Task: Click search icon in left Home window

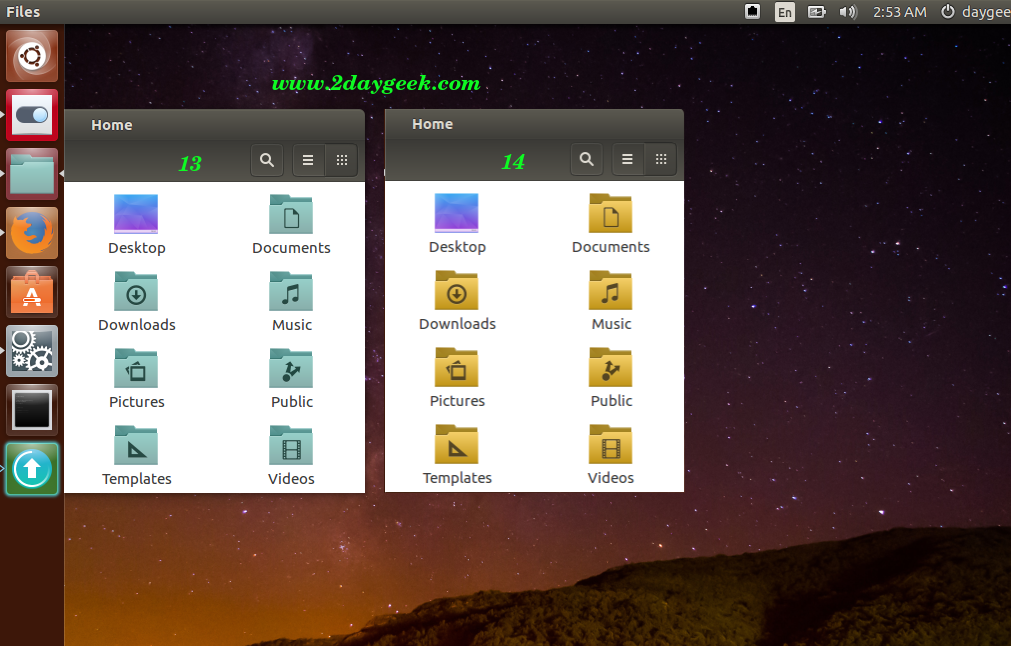Action: (x=266, y=160)
